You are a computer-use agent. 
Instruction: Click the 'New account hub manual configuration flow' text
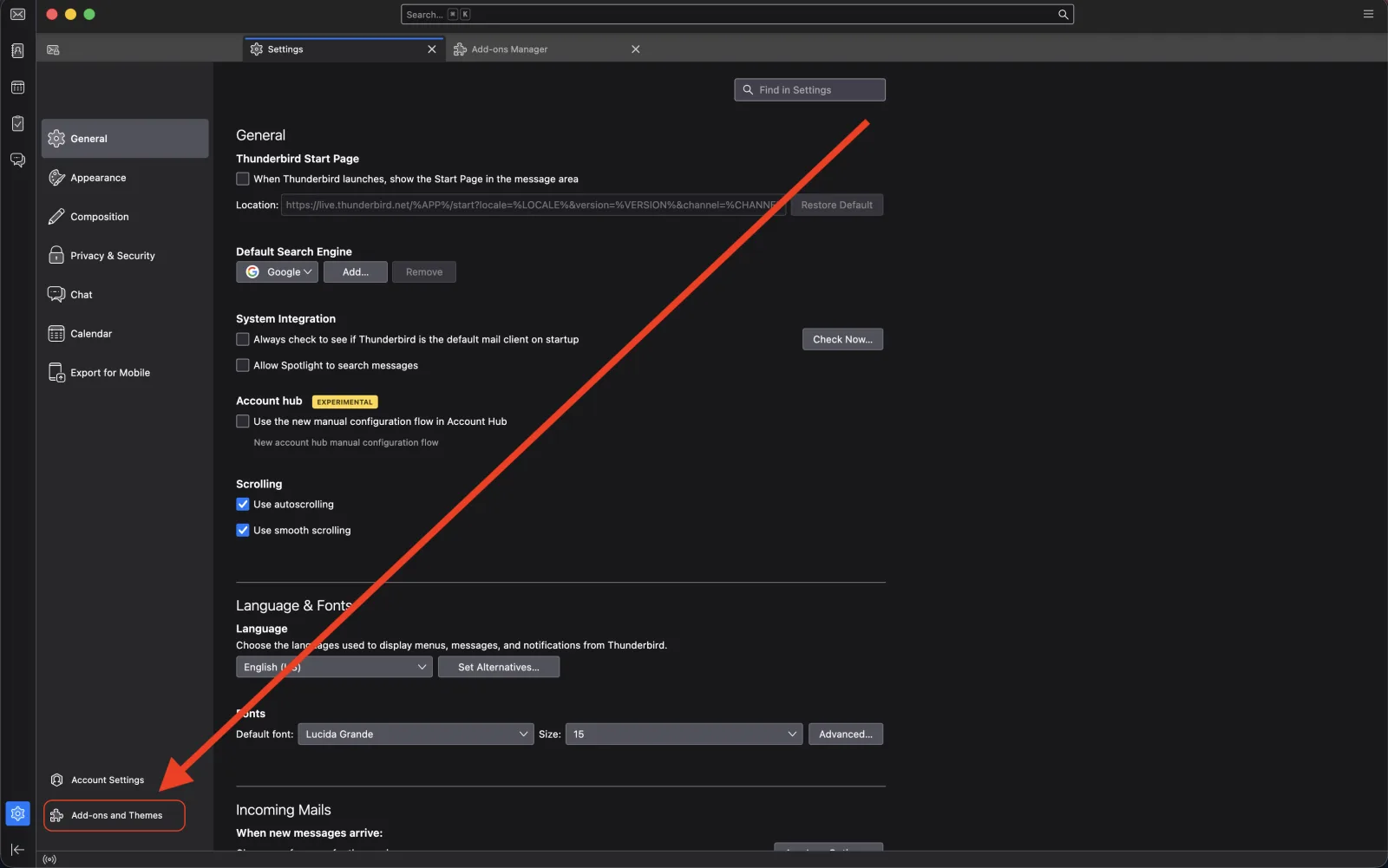346,443
